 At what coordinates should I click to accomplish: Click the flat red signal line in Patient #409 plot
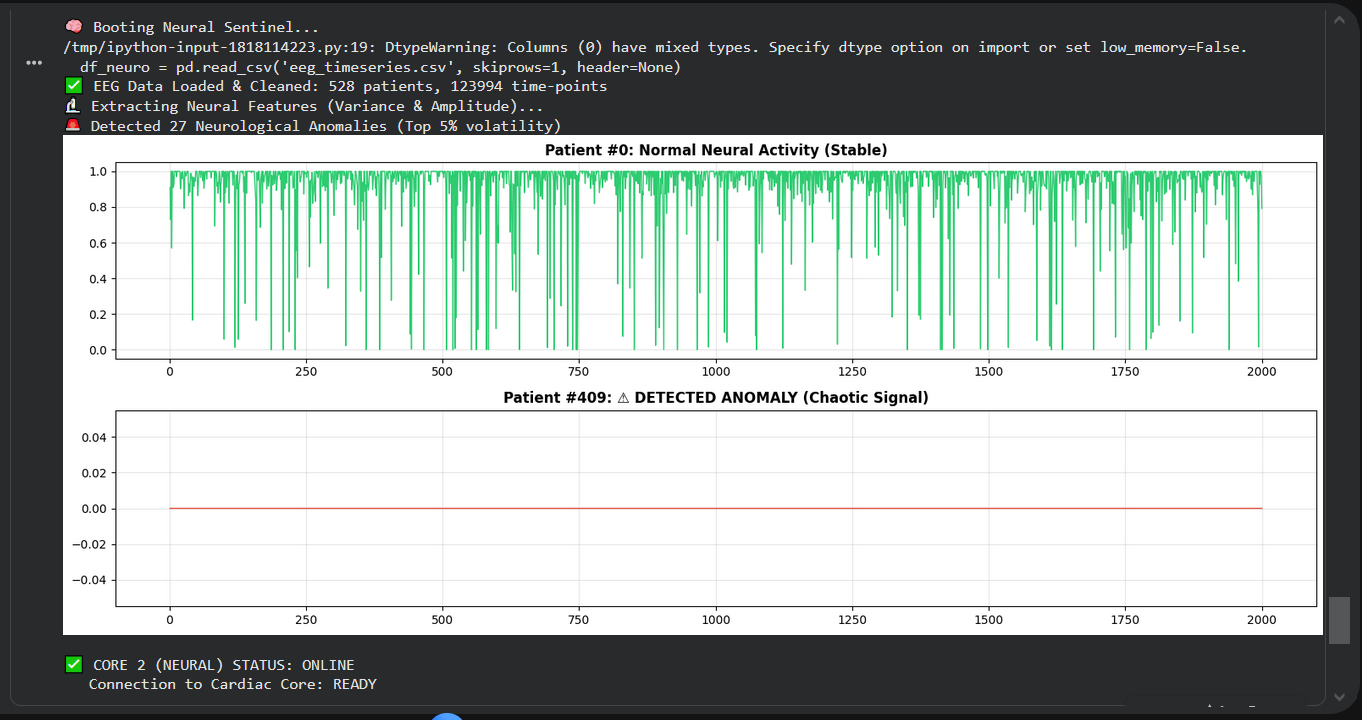pos(716,508)
